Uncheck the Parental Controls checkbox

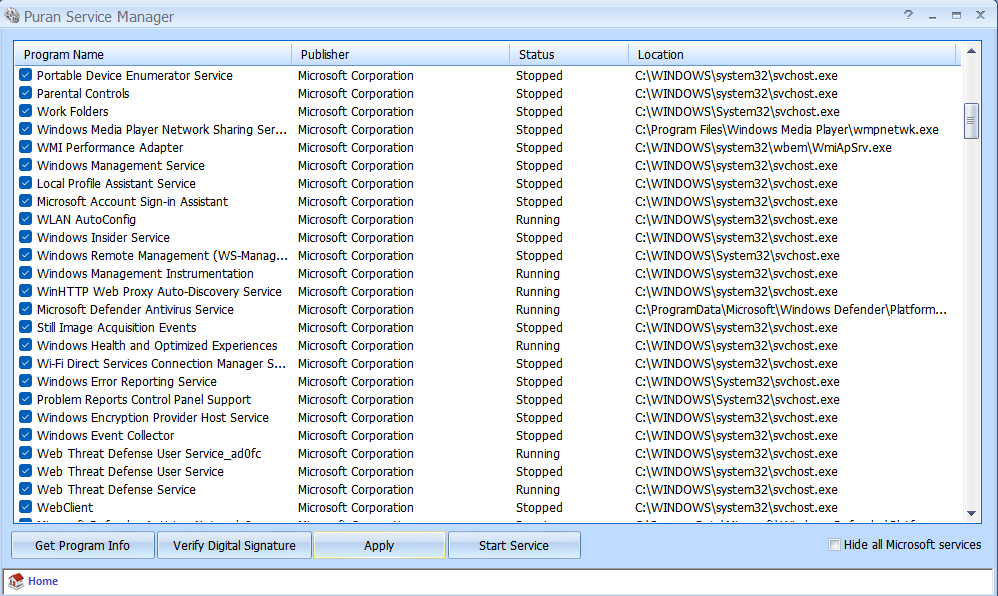pos(26,94)
